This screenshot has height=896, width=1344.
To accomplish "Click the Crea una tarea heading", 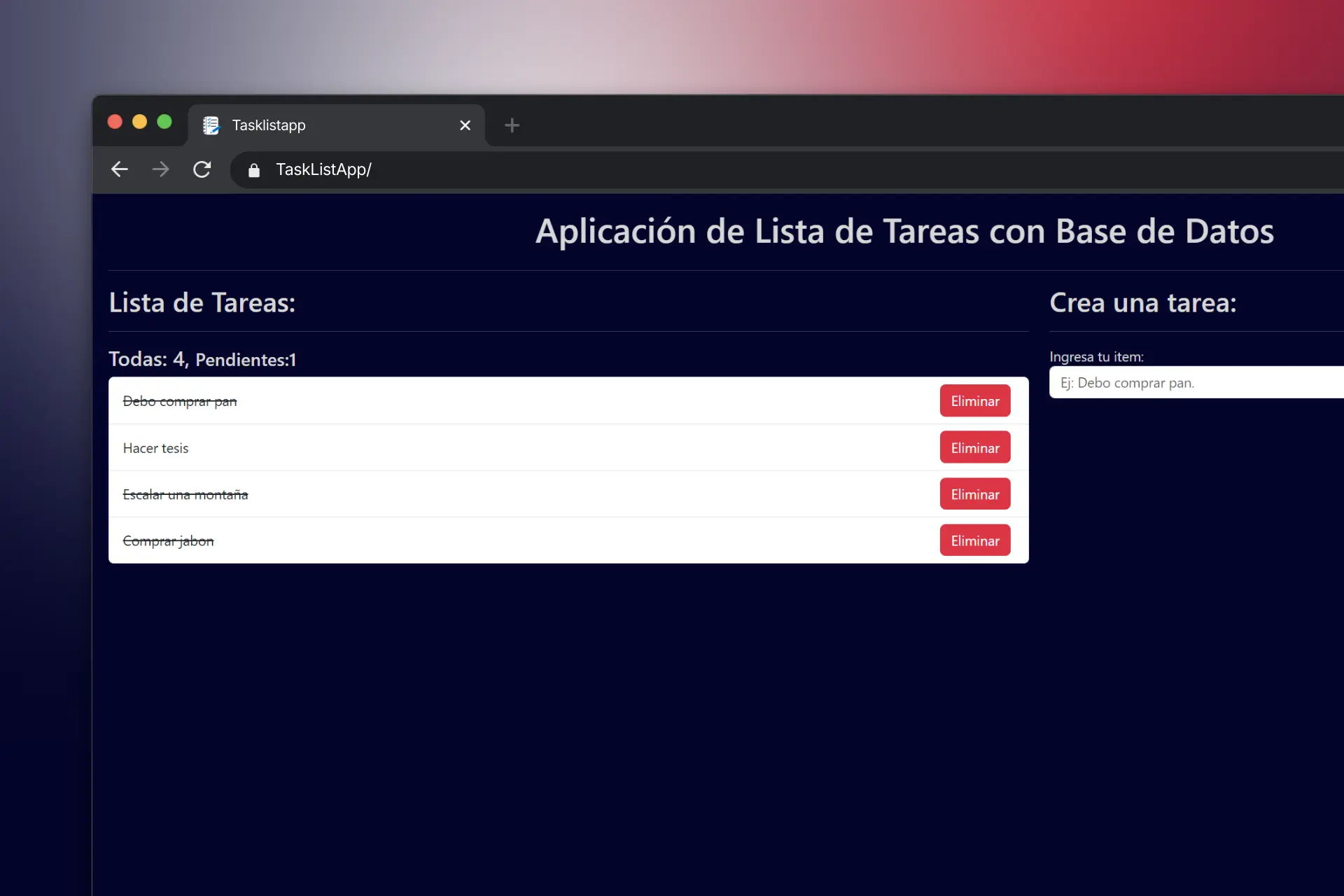I will click(1142, 303).
